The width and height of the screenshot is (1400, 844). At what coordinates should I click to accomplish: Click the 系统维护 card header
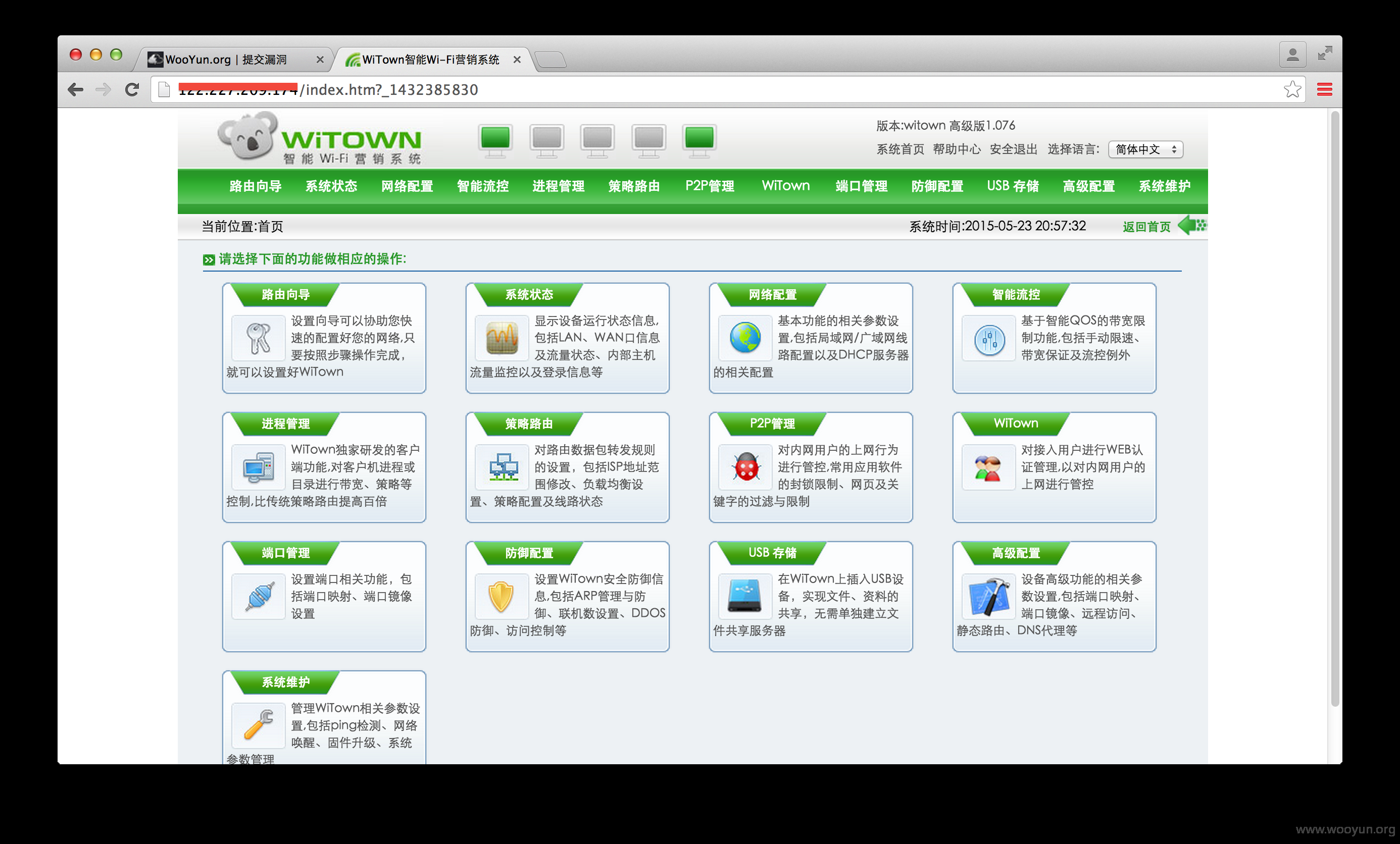coord(286,682)
